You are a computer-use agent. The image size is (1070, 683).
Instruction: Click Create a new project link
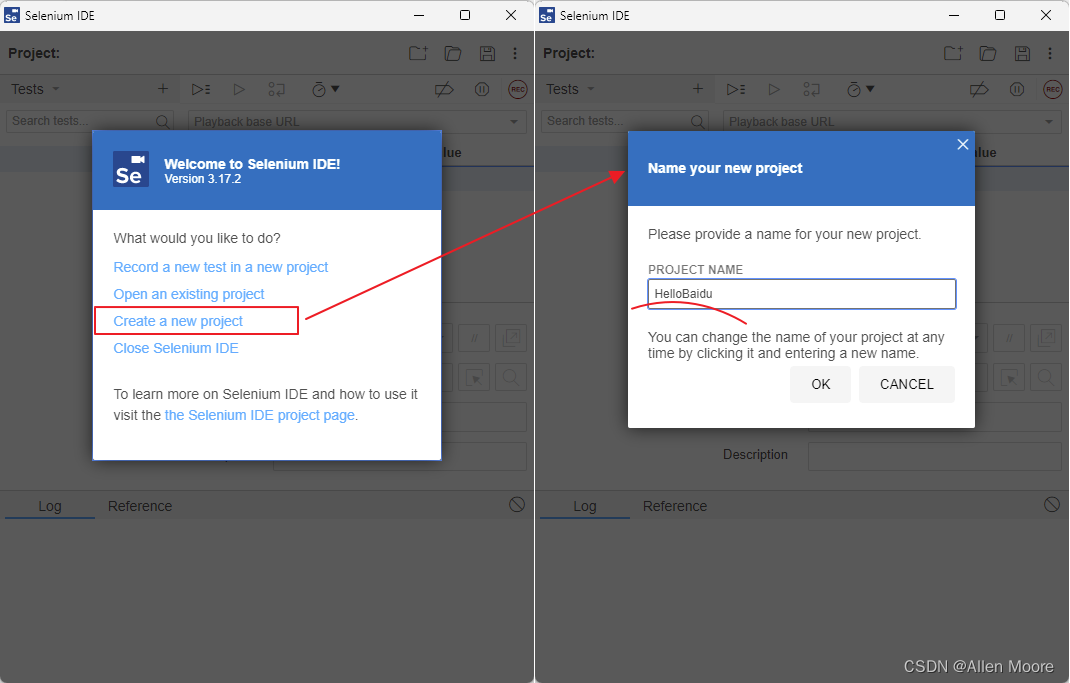coord(178,321)
